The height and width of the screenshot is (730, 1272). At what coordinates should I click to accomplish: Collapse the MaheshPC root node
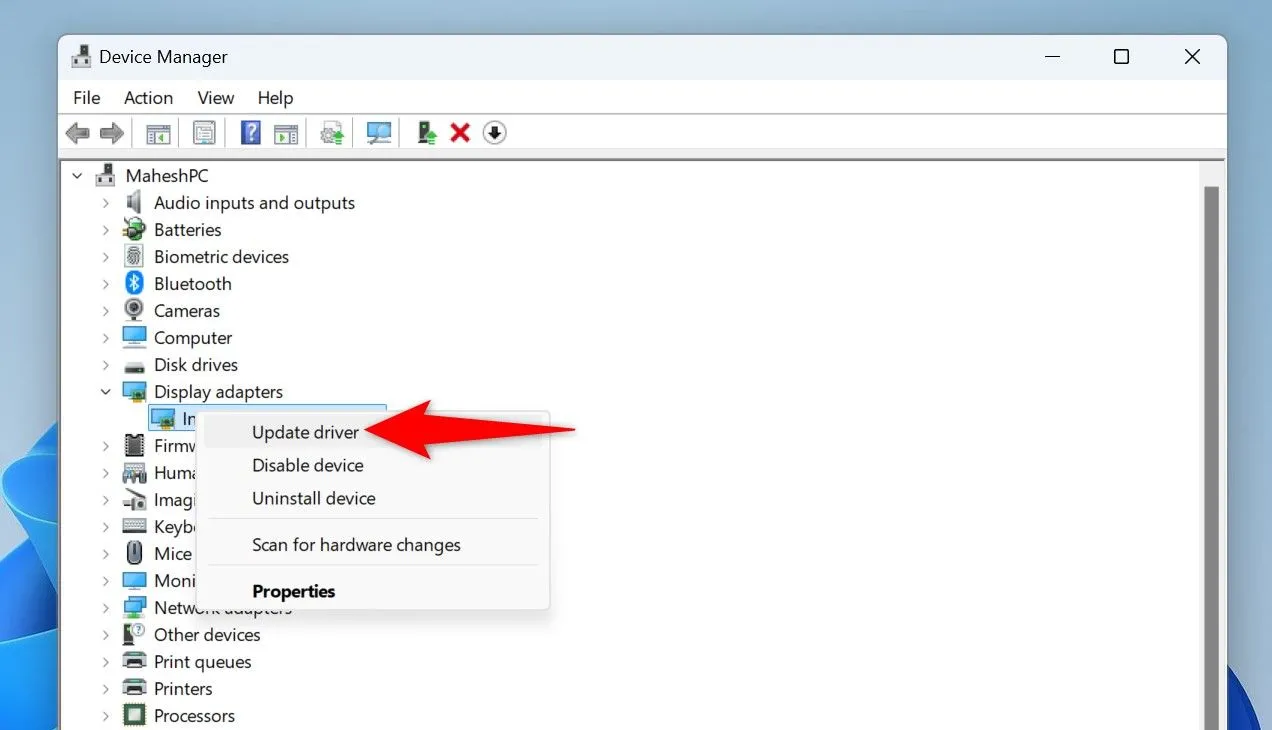[x=78, y=176]
